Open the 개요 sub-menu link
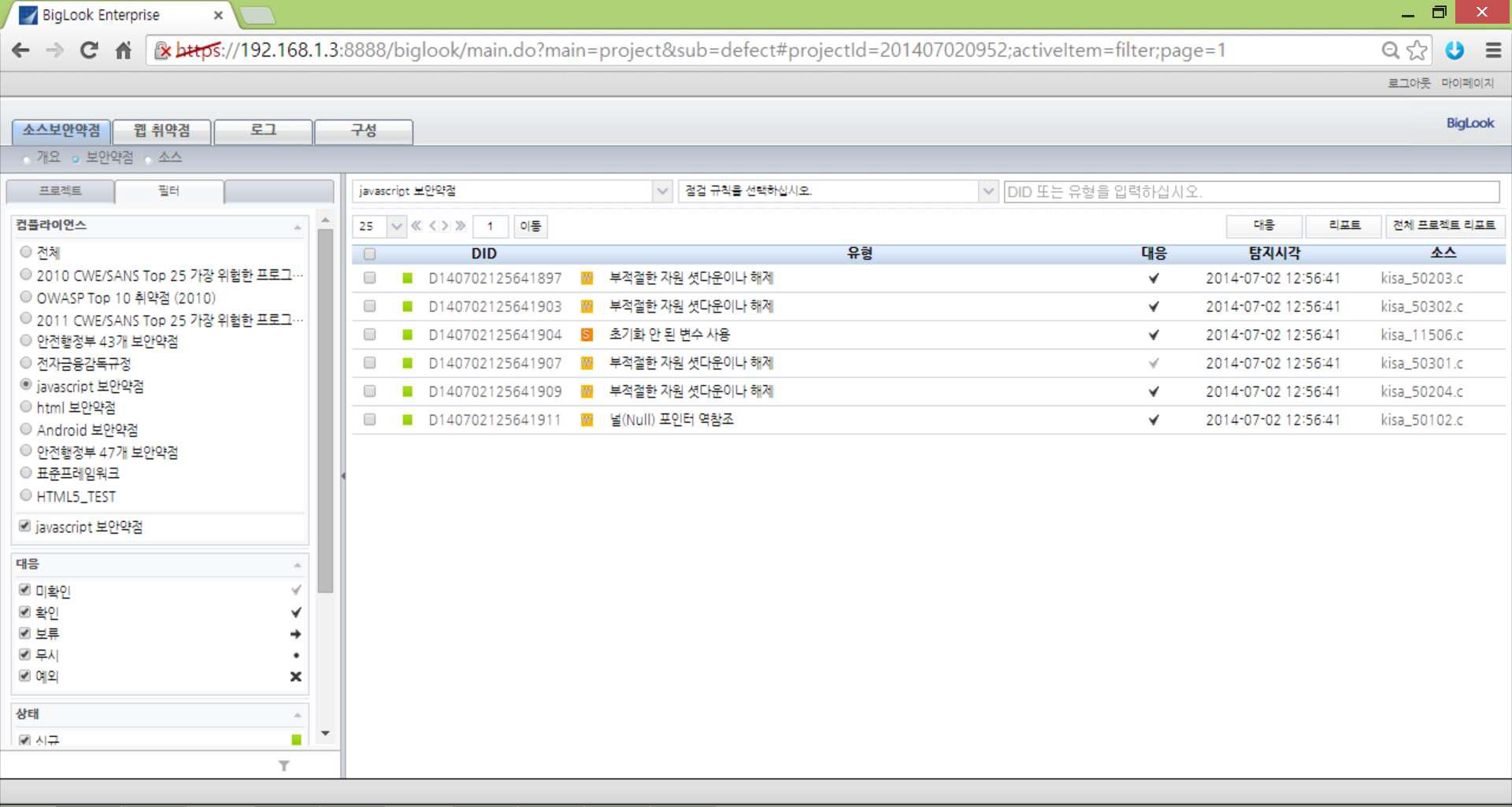This screenshot has width=1512, height=807. [48, 157]
